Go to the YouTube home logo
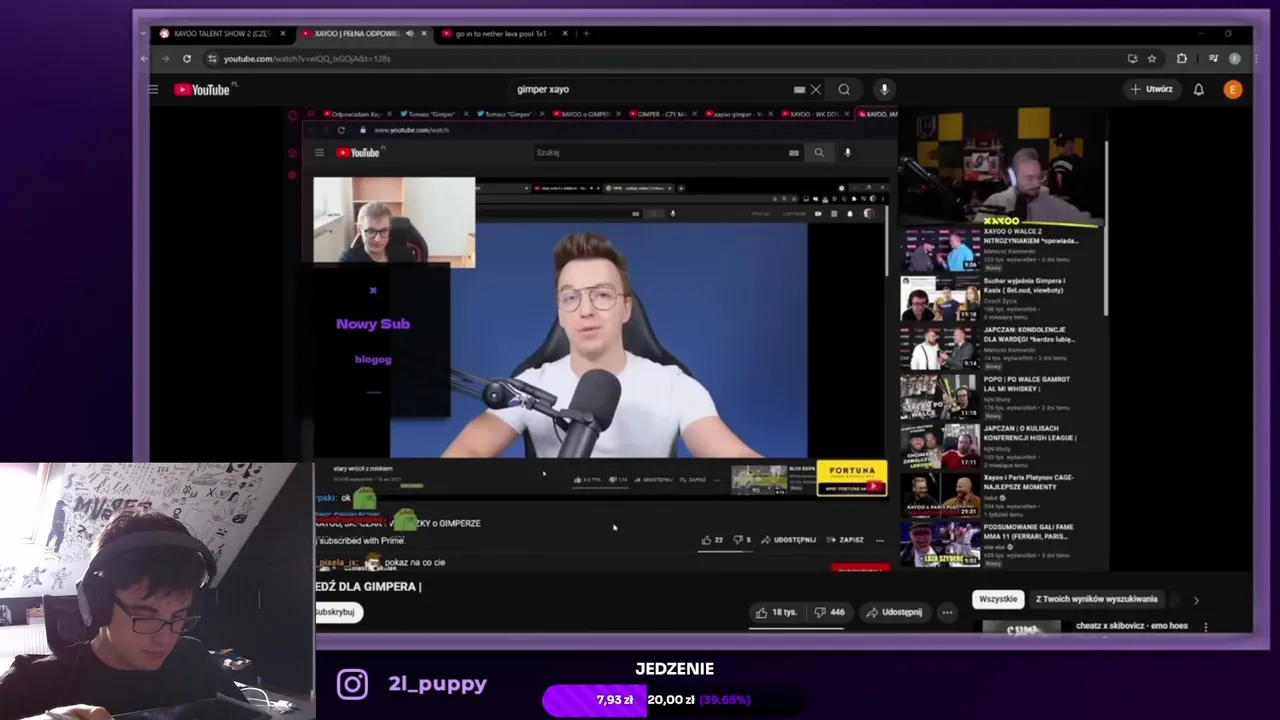Viewport: 1280px width, 720px height. point(204,89)
